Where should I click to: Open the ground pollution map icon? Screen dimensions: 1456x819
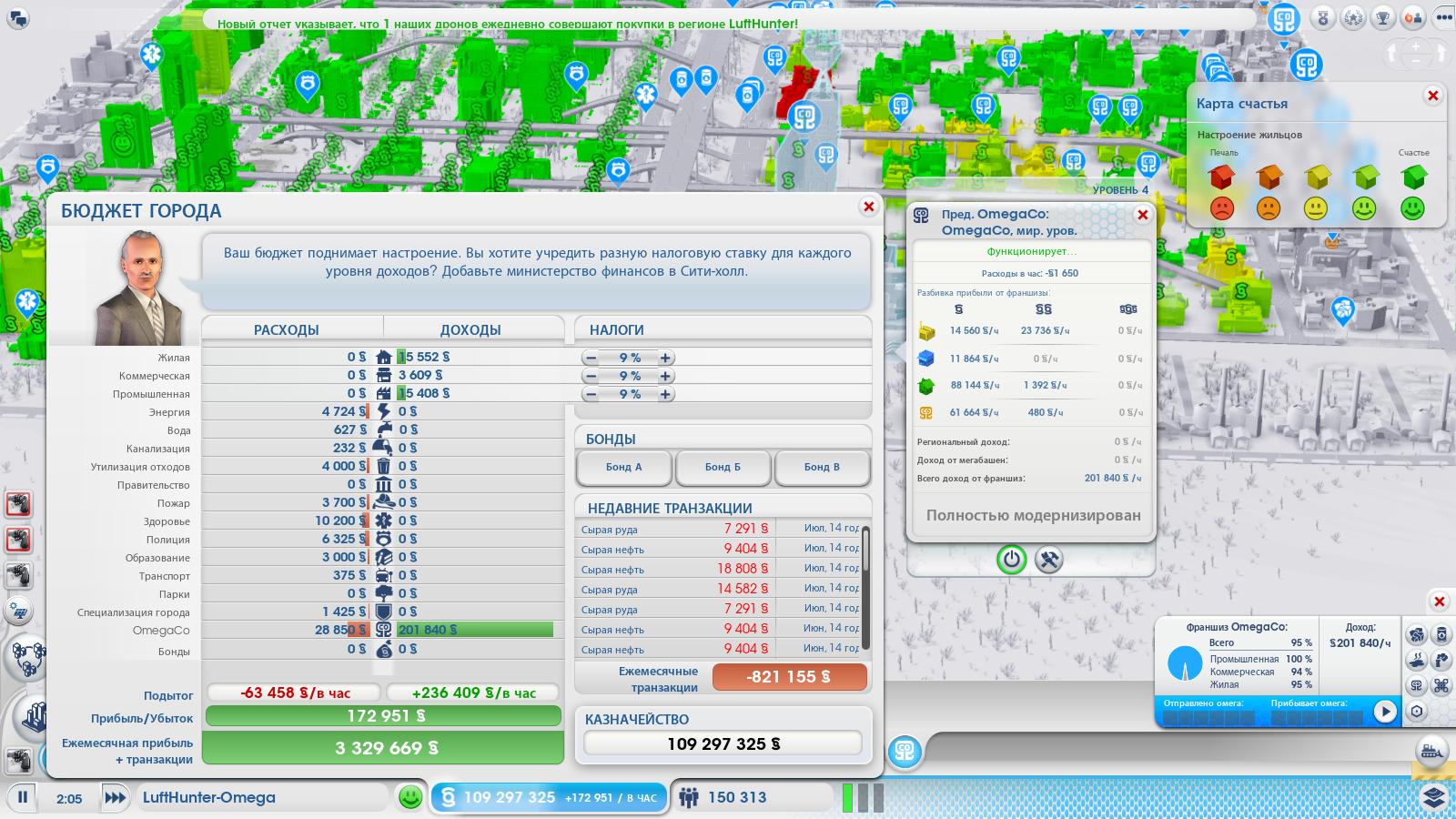coord(1417,660)
